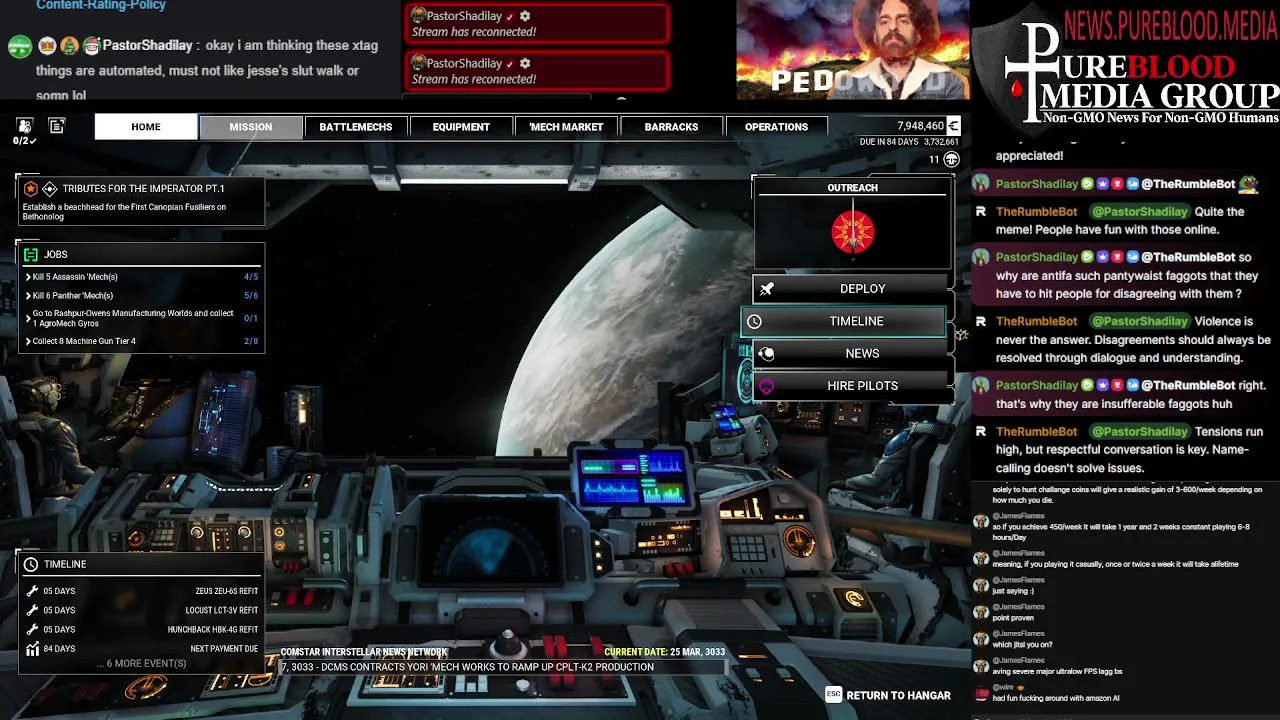Click the 5/6 Panther job progress count

[x=251, y=296]
